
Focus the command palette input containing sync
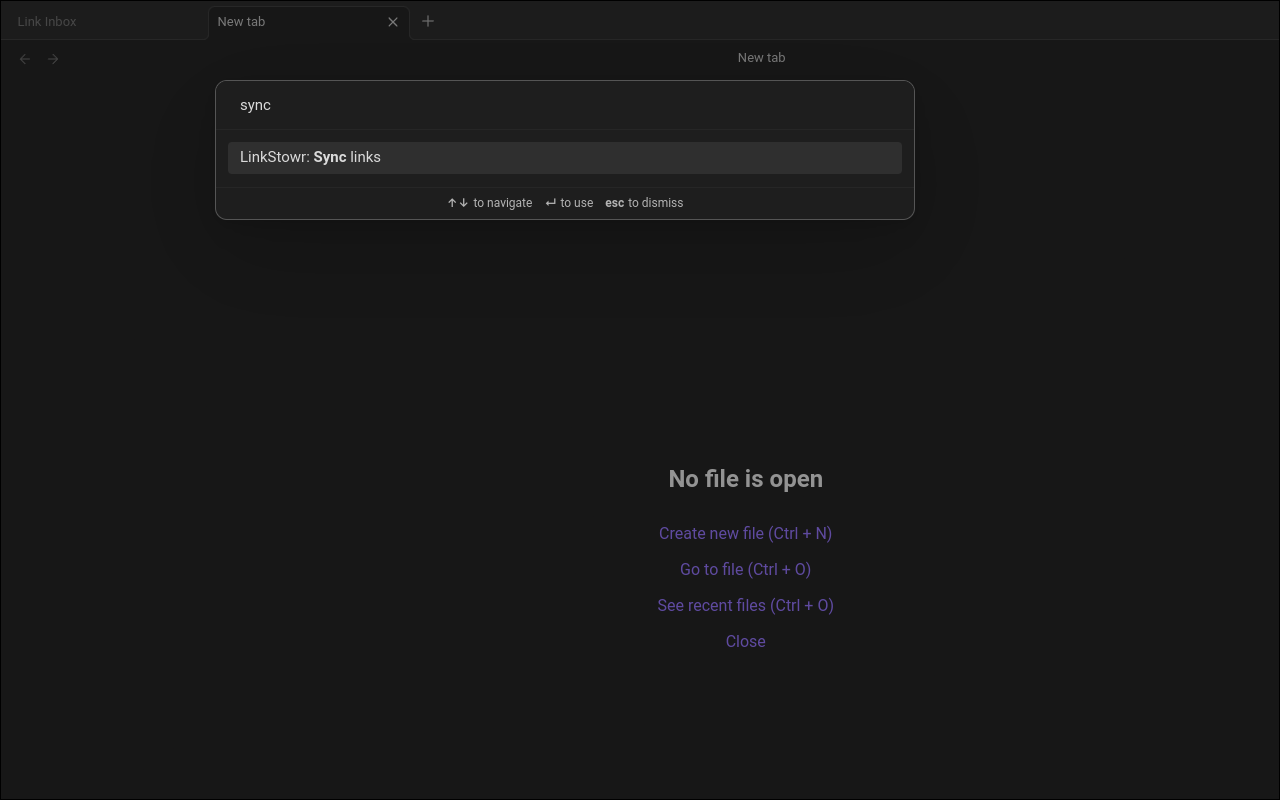pyautogui.click(x=565, y=105)
